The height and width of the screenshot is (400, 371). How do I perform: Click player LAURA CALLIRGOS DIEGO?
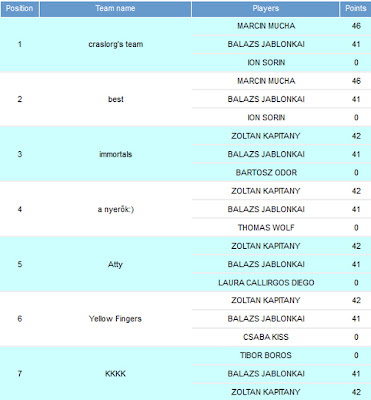pyautogui.click(x=266, y=283)
